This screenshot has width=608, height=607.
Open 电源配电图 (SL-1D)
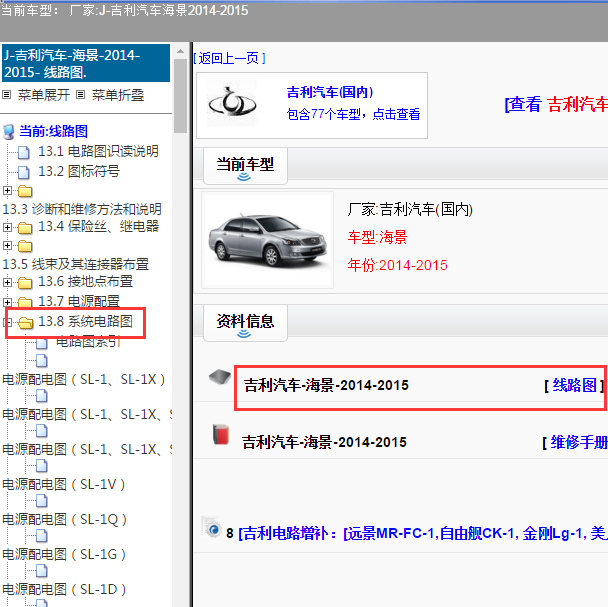[x=64, y=589]
